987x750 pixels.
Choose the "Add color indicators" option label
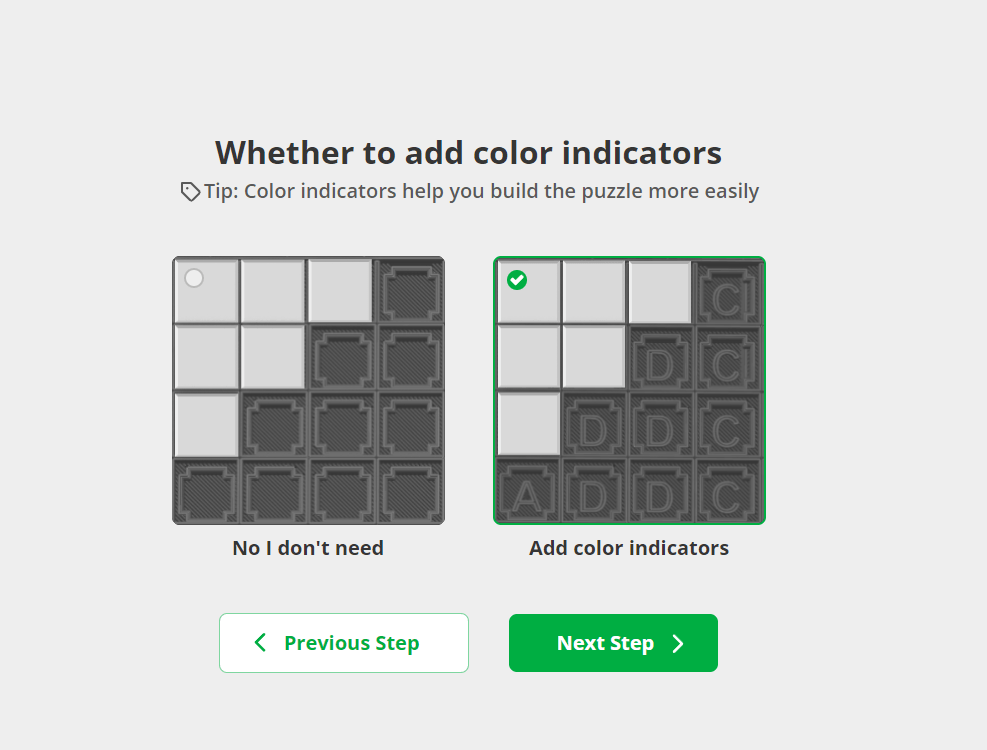pyautogui.click(x=629, y=548)
